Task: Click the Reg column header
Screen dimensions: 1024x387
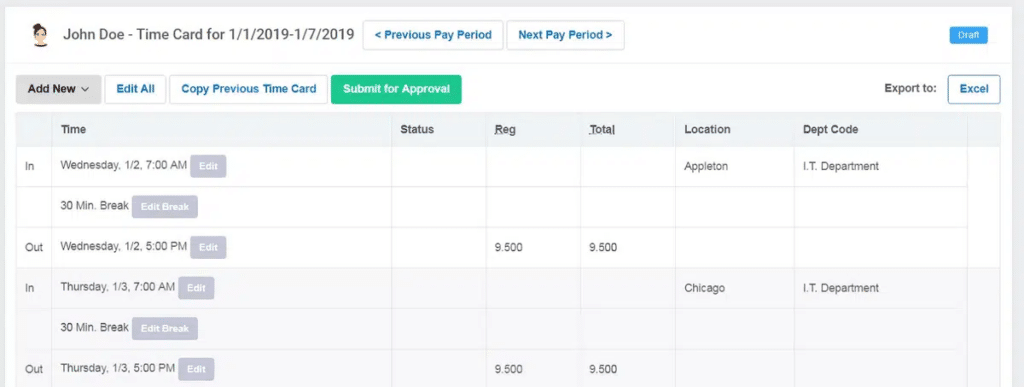Action: (505, 129)
